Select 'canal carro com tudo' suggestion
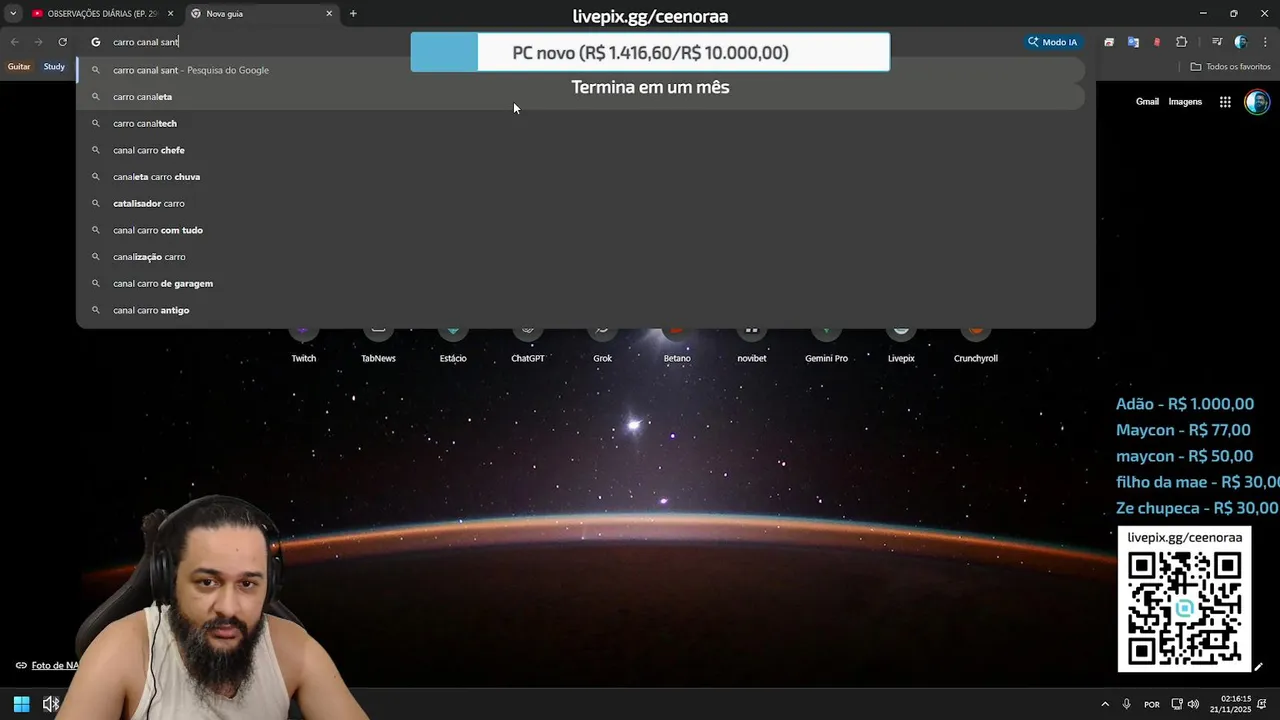1280x720 pixels. (x=581, y=230)
